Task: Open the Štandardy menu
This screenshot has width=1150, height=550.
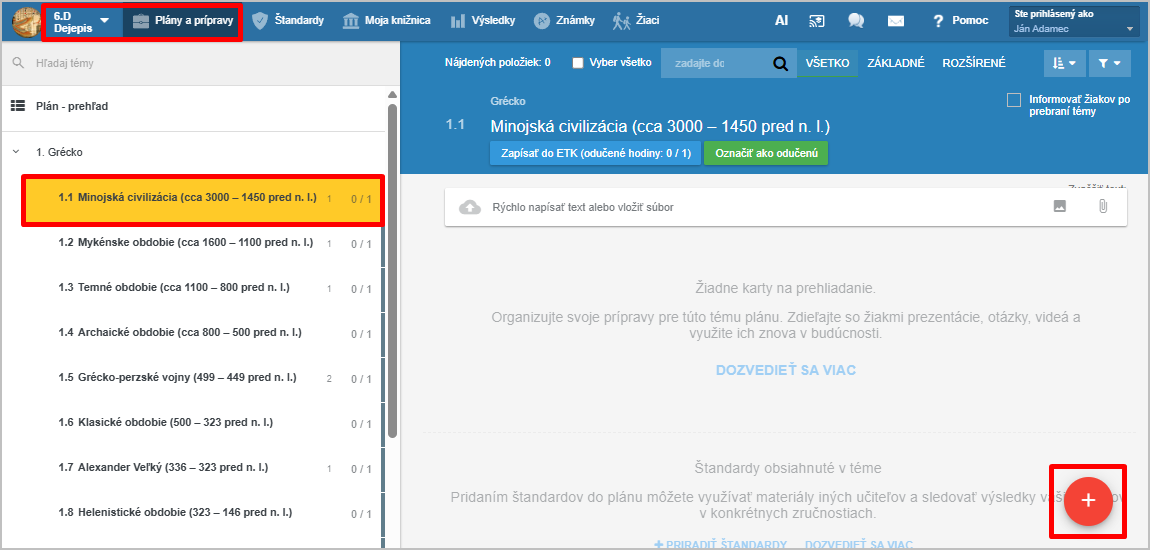Action: click(287, 21)
